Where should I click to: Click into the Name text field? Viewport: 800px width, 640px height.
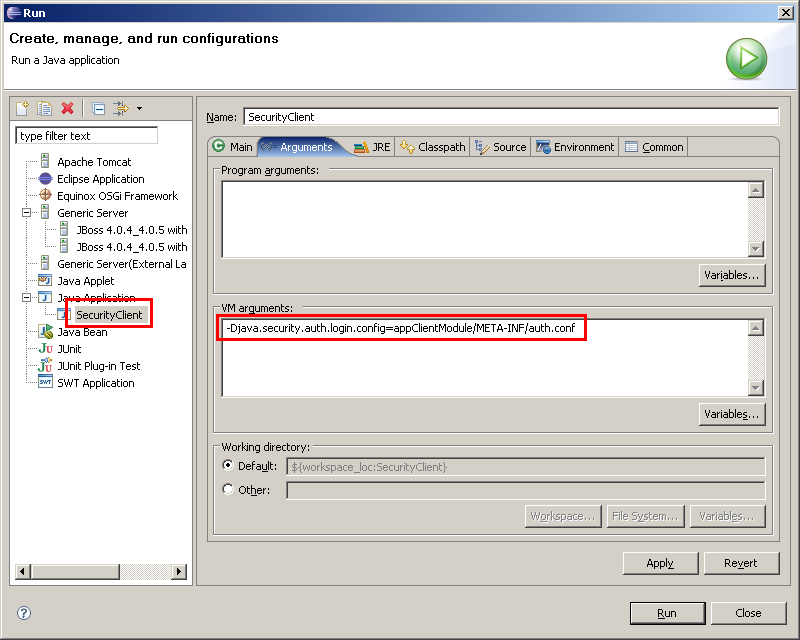point(510,117)
